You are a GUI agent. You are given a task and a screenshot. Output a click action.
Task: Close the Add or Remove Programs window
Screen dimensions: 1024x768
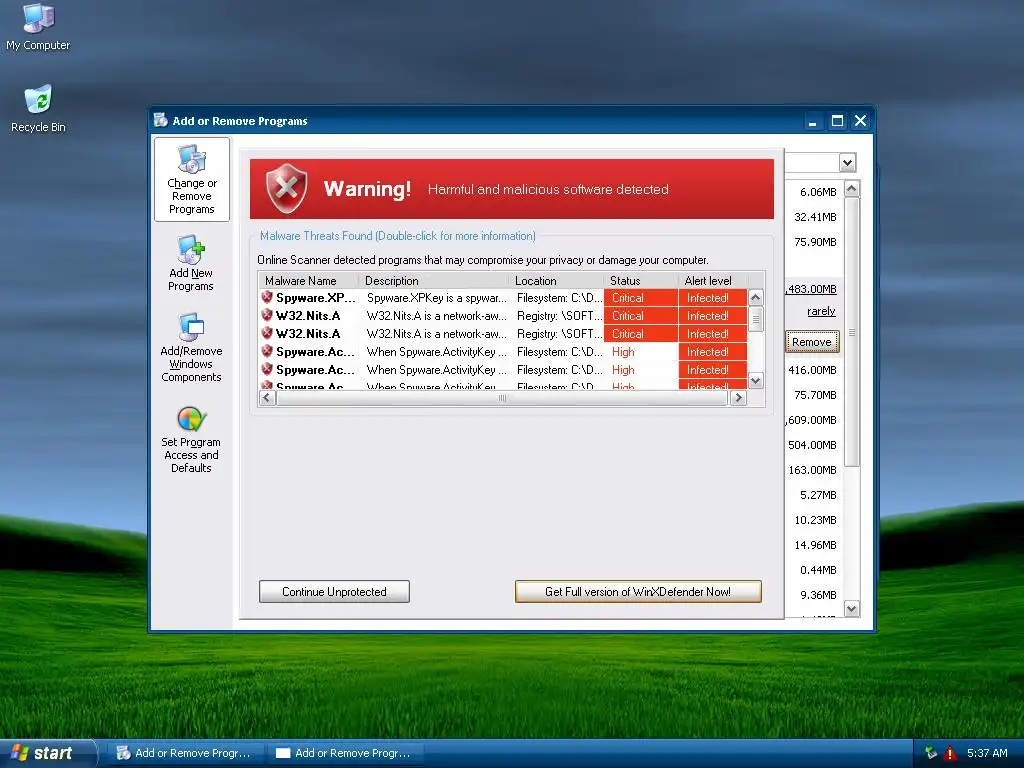861,121
